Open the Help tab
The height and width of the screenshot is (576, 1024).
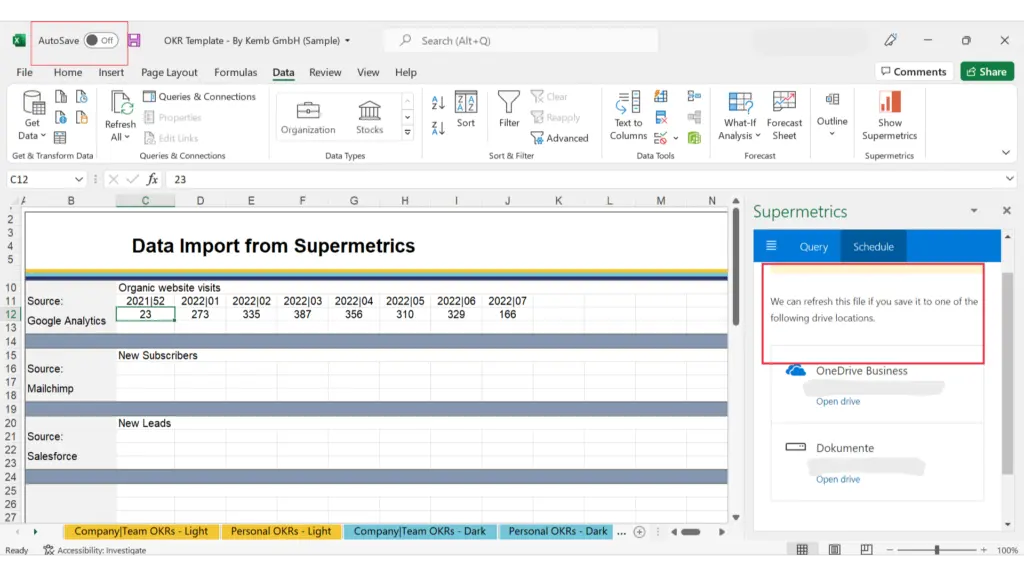[x=406, y=72]
